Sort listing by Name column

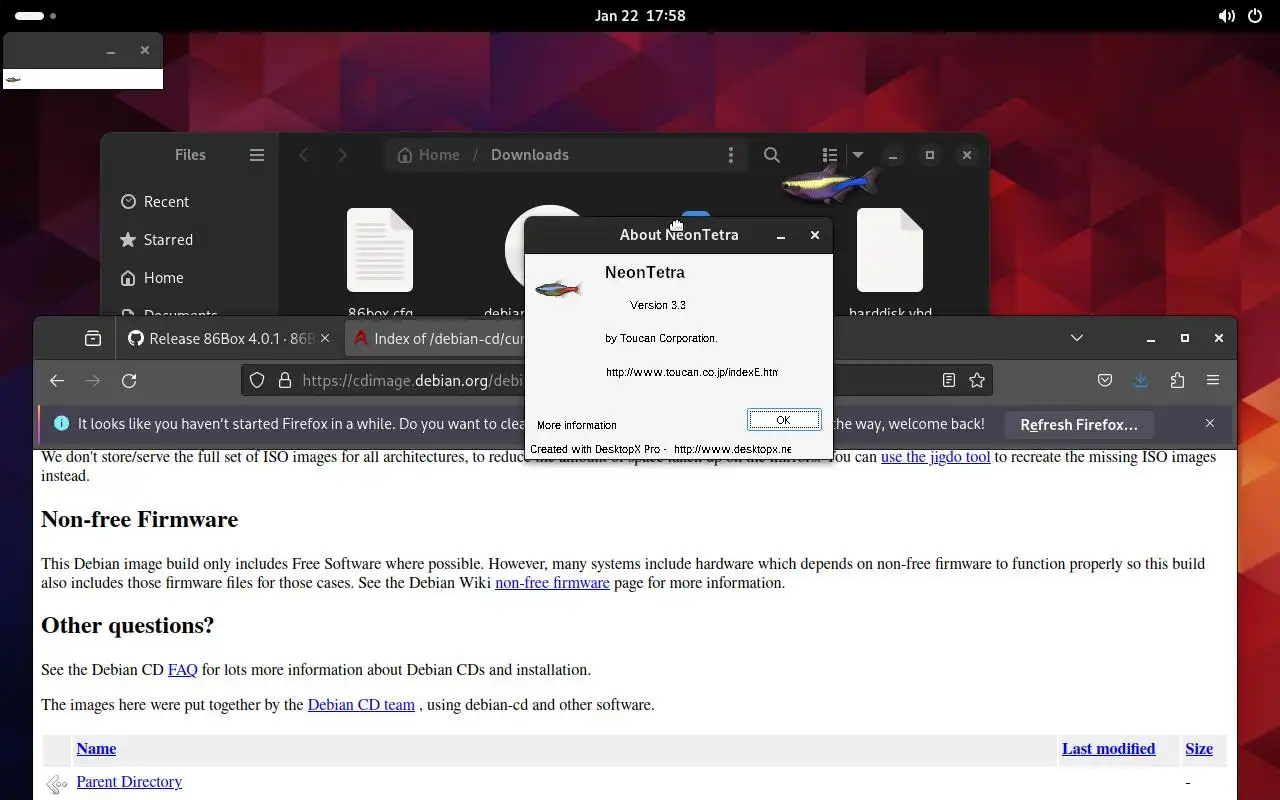click(x=96, y=749)
